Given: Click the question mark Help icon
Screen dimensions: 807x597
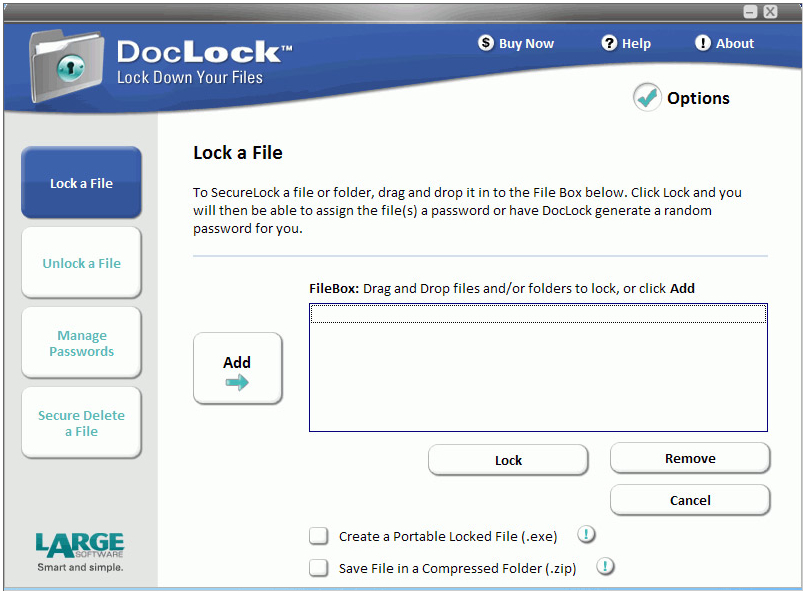Looking at the screenshot, I should (x=609, y=43).
